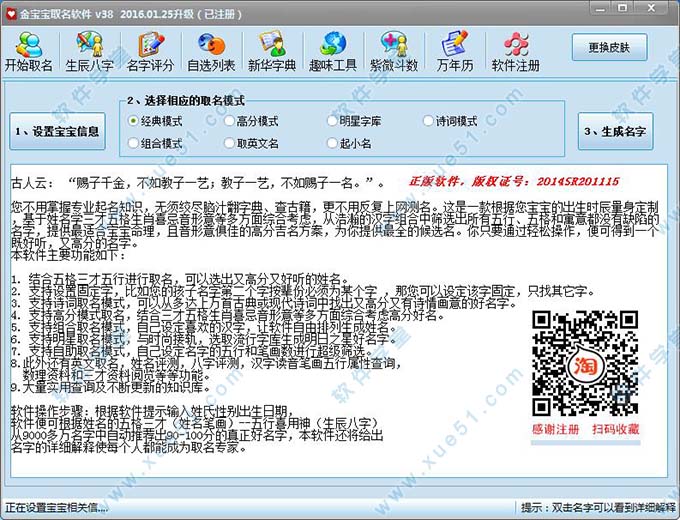Click the 扫码收藏 red text

[x=615, y=429]
